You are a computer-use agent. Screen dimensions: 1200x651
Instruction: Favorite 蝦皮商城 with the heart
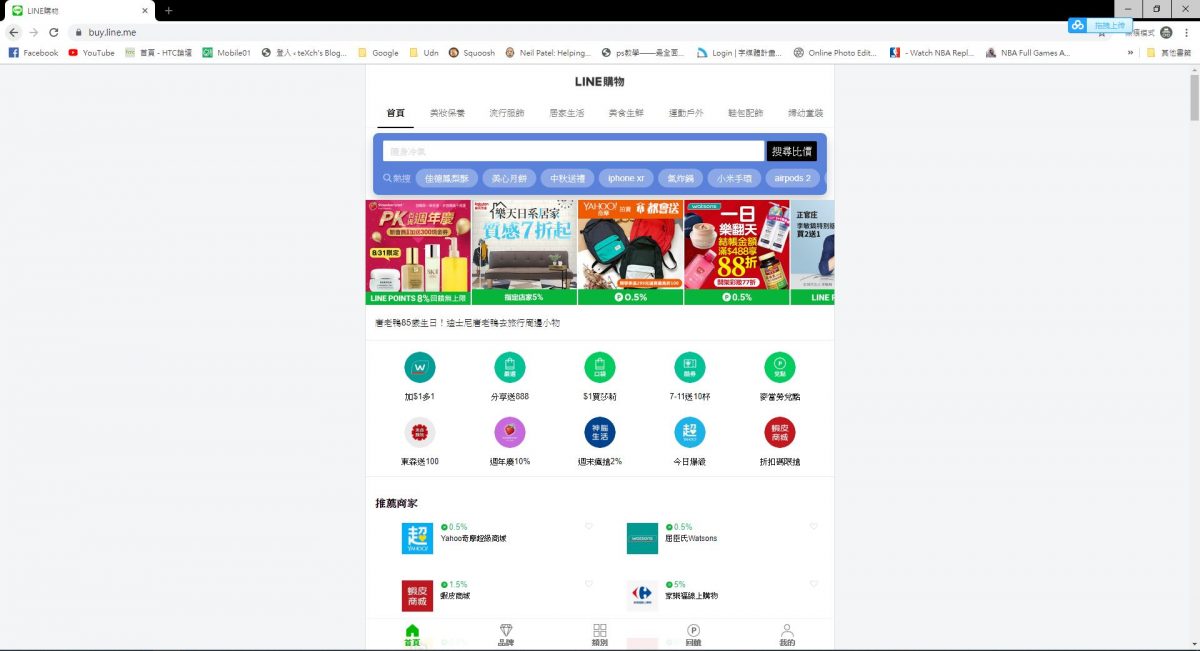tap(589, 585)
